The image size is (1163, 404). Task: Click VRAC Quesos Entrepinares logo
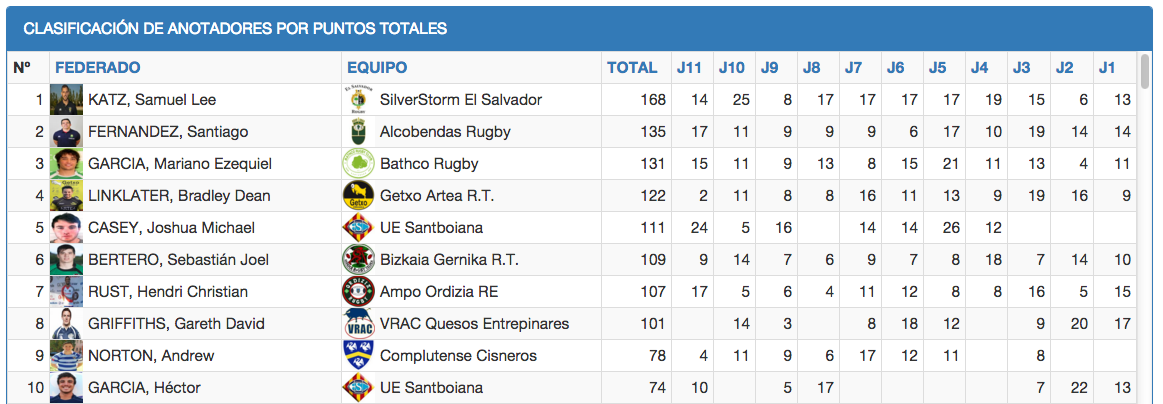[358, 324]
